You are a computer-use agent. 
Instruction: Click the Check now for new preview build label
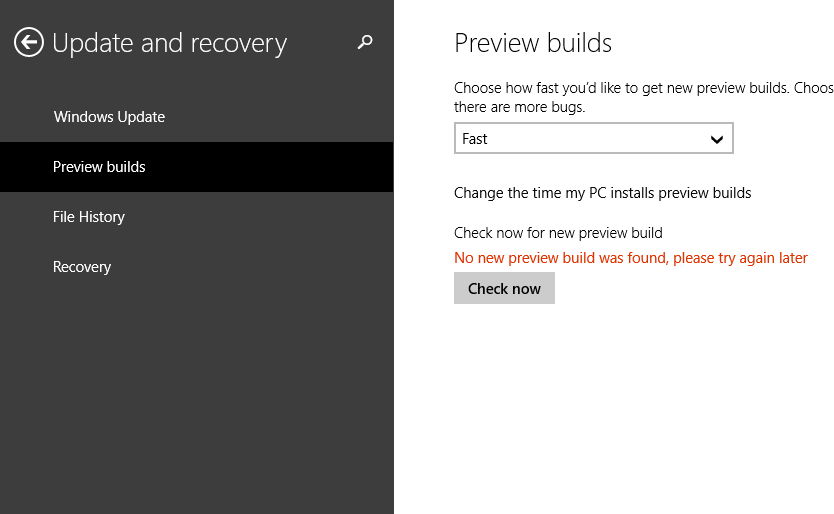558,233
